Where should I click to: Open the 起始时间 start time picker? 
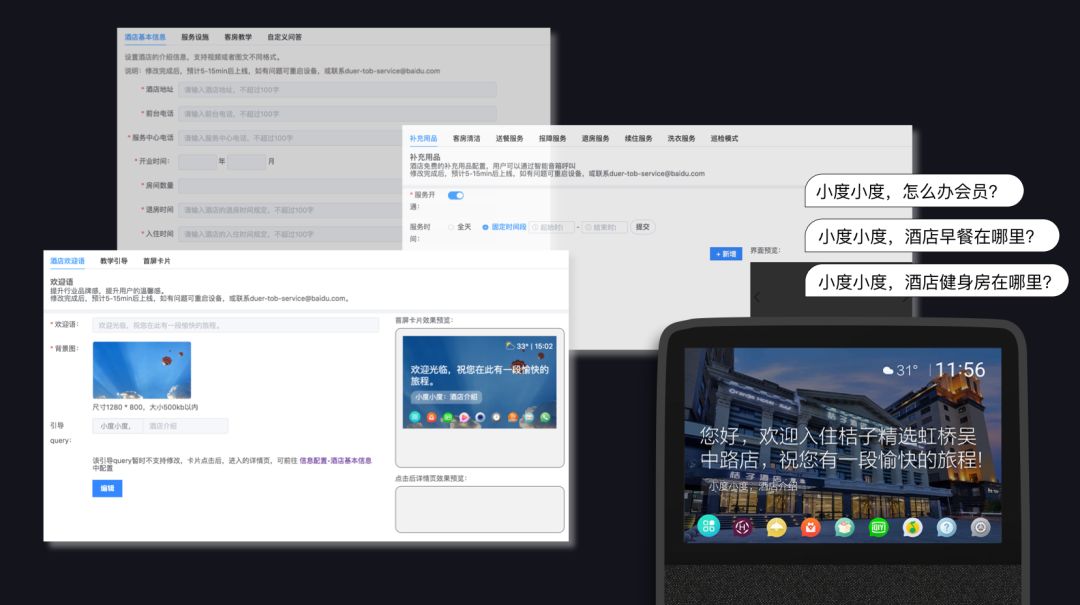point(551,227)
